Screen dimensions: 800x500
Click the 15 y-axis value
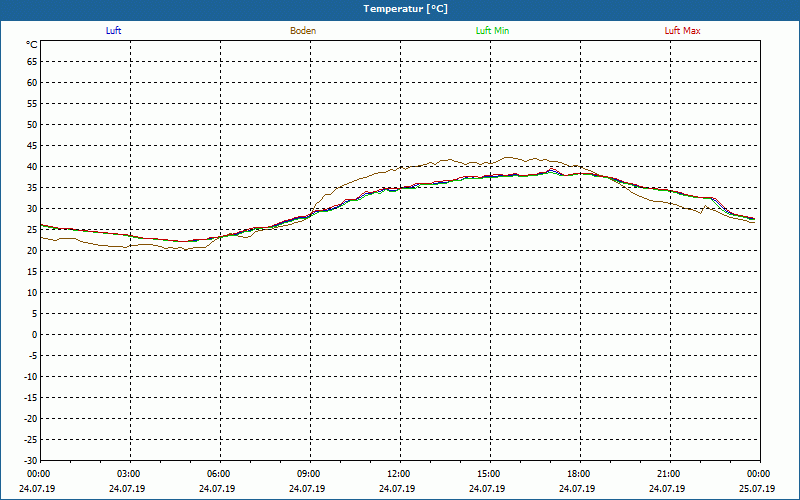click(32, 272)
